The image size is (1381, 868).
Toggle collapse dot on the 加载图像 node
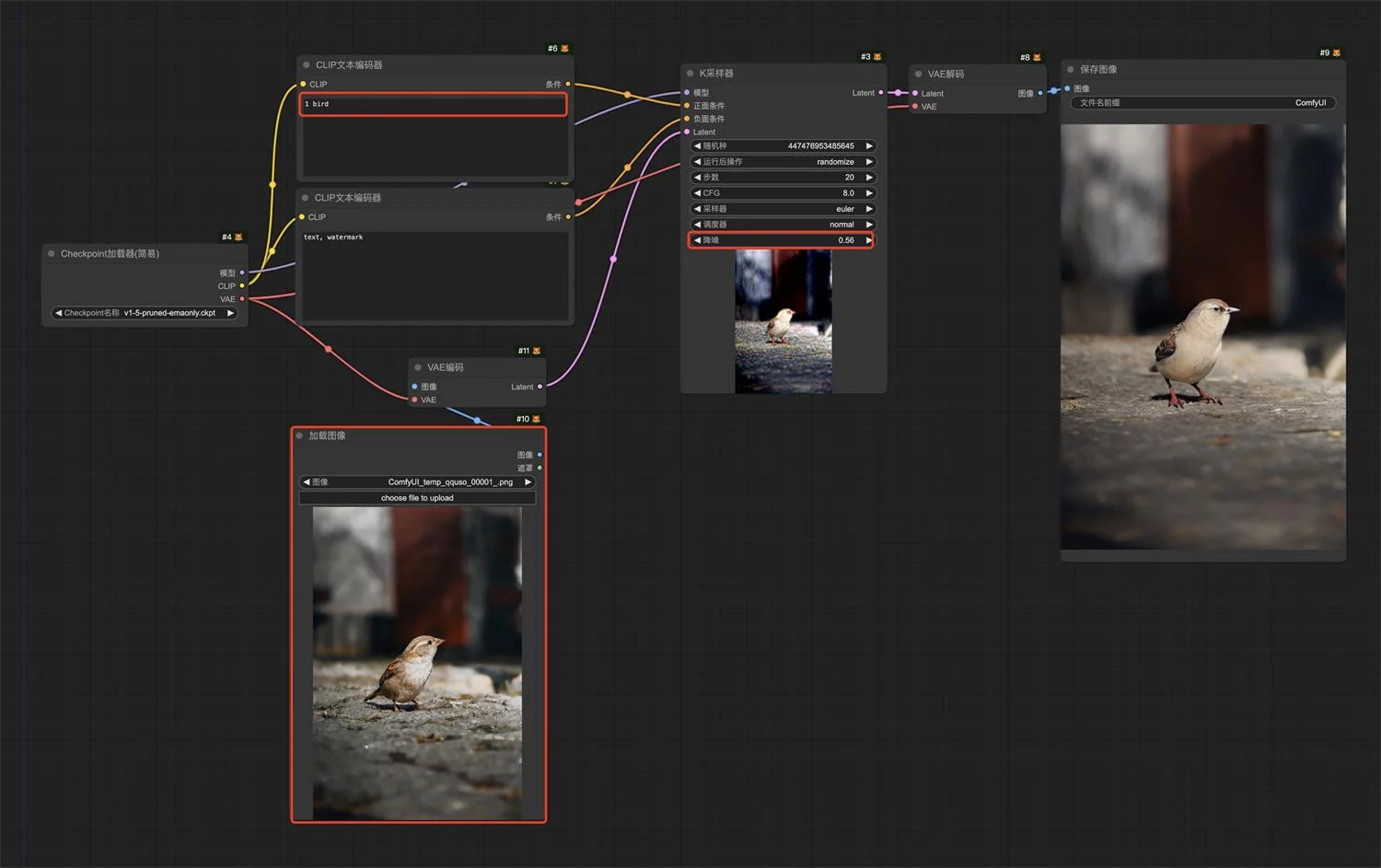[300, 436]
